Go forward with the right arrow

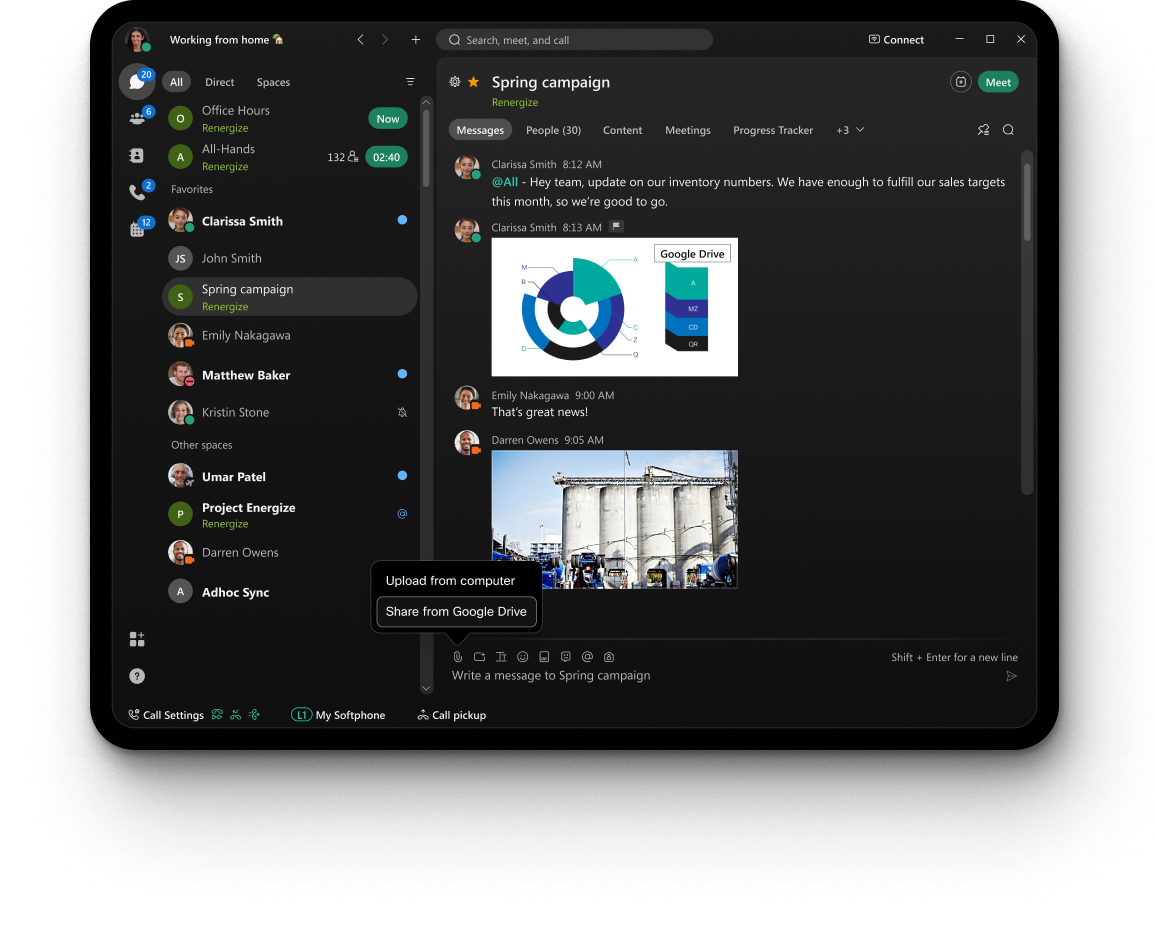(x=385, y=40)
